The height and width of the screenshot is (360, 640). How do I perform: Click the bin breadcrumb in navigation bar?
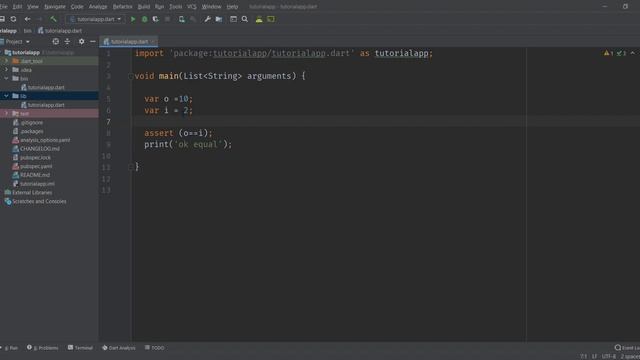tap(27, 31)
